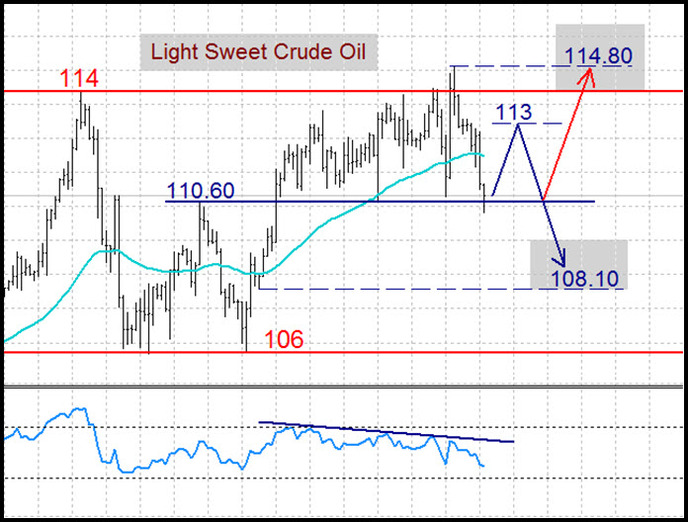Viewport: 688px width, 522px height.
Task: Click the '113' price label
Action: 513,112
